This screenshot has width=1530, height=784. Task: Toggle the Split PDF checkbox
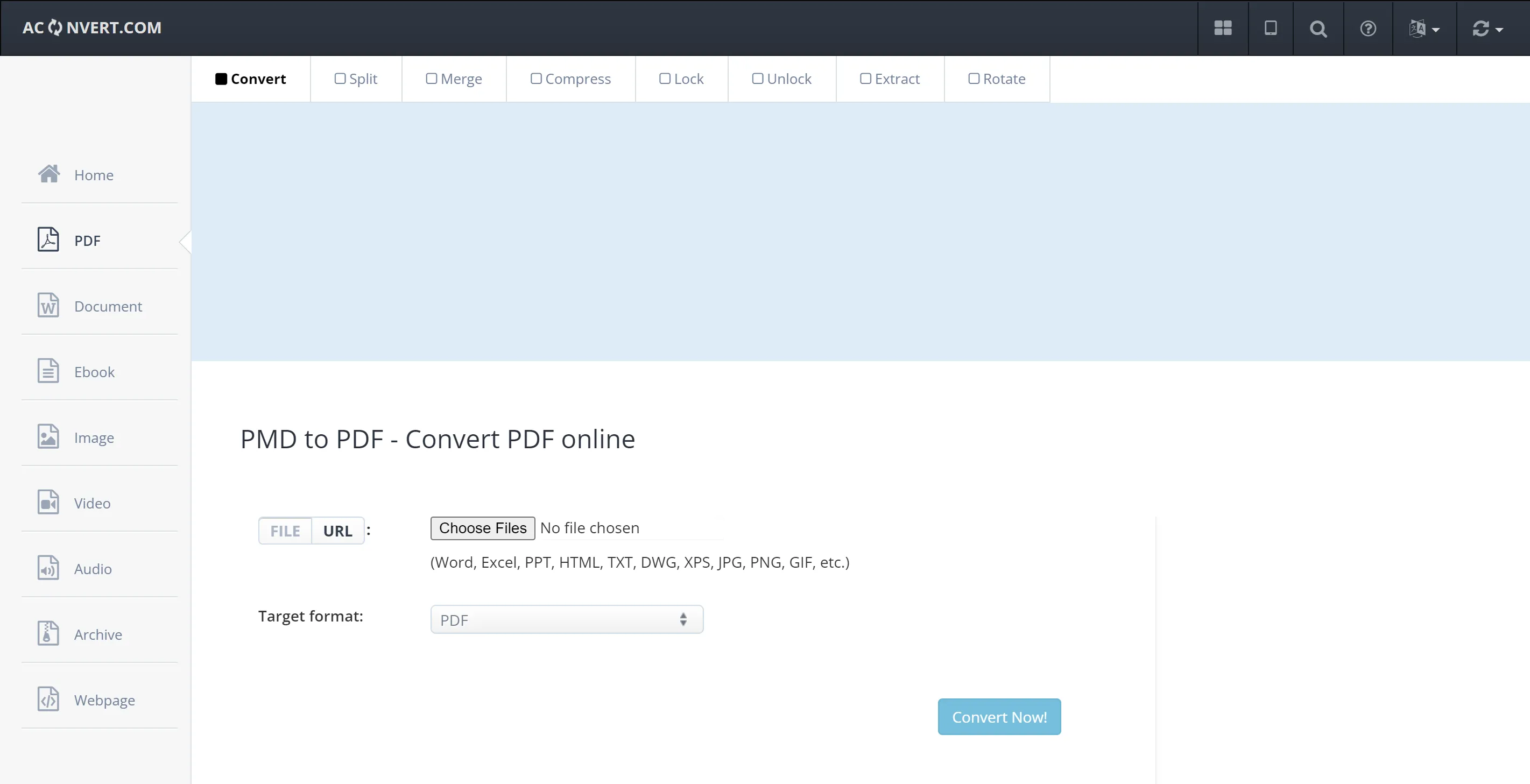point(337,78)
